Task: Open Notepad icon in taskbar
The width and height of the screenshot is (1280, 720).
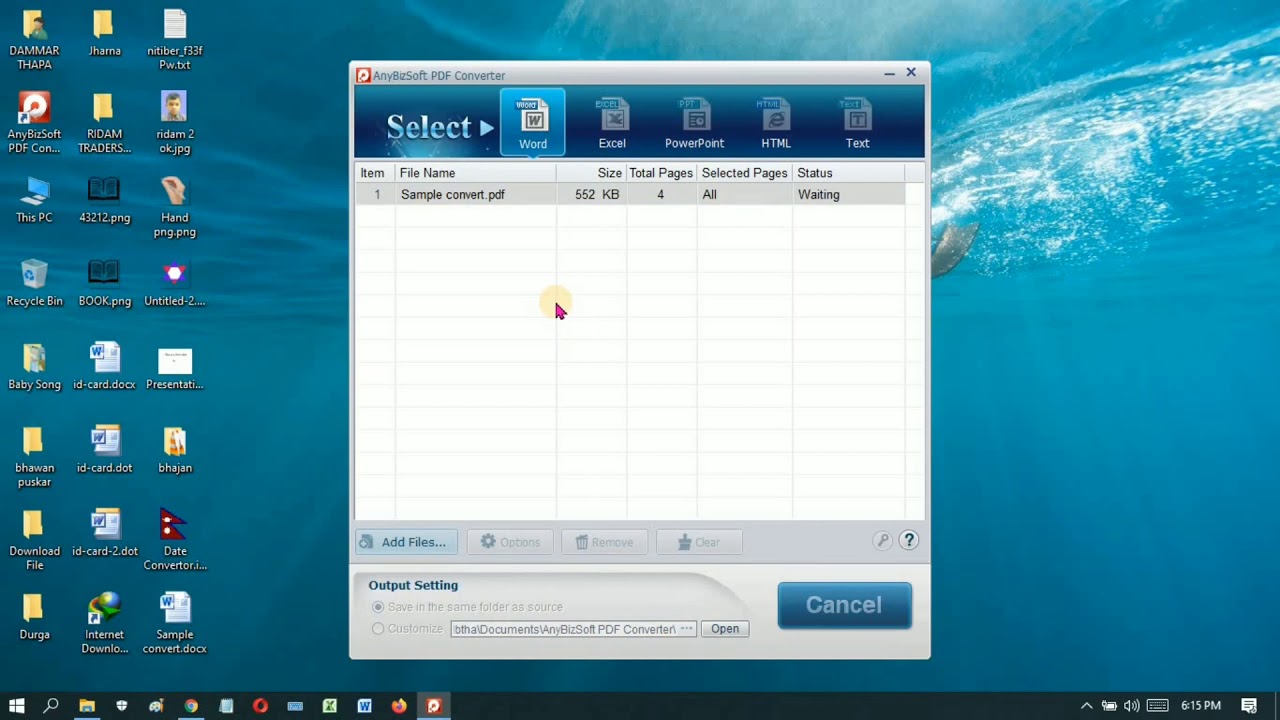Action: pyautogui.click(x=226, y=706)
